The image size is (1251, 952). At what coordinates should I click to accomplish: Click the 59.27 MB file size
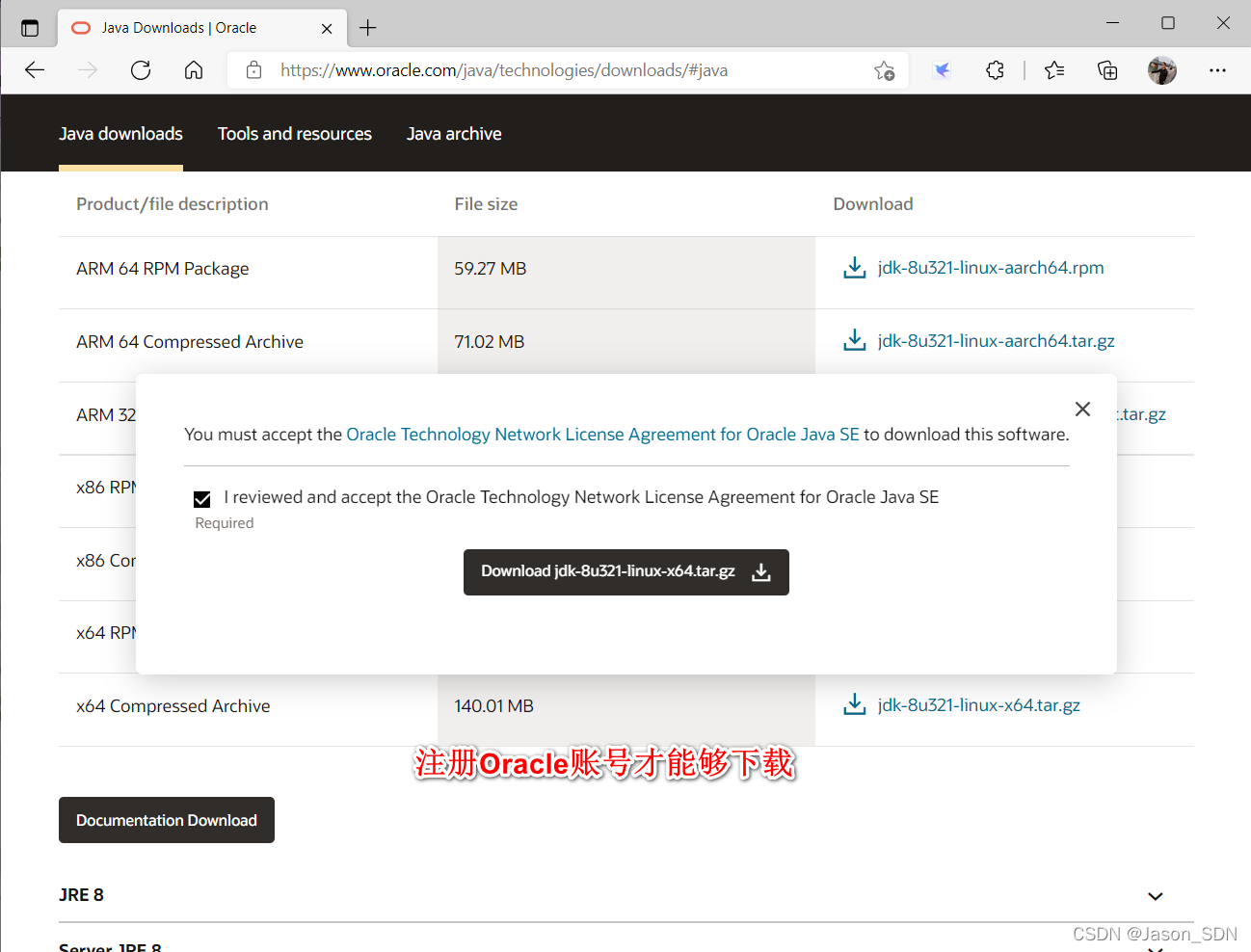491,269
